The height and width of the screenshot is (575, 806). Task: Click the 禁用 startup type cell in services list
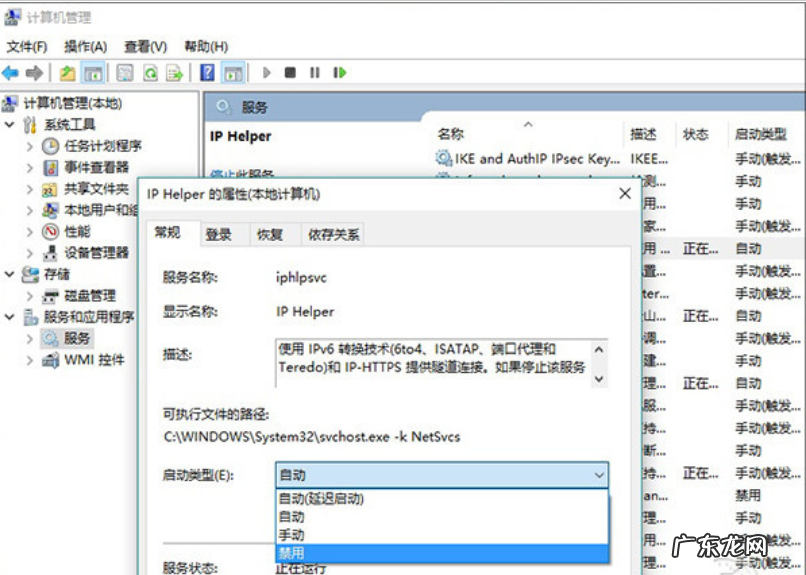(x=748, y=495)
